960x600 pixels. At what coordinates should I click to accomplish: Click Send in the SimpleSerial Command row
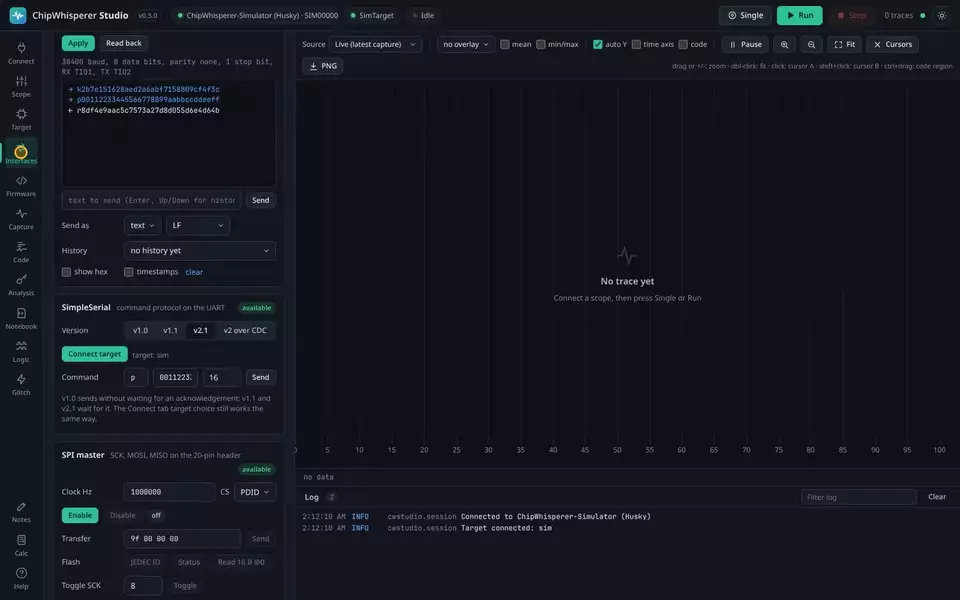coord(260,377)
